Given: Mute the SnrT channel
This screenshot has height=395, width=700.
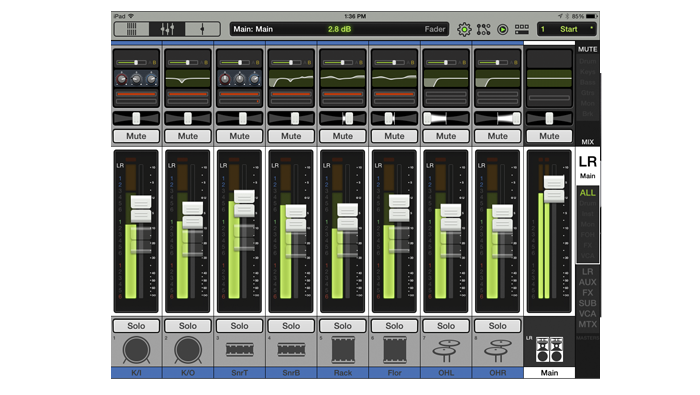Looking at the screenshot, I should 240,136.
